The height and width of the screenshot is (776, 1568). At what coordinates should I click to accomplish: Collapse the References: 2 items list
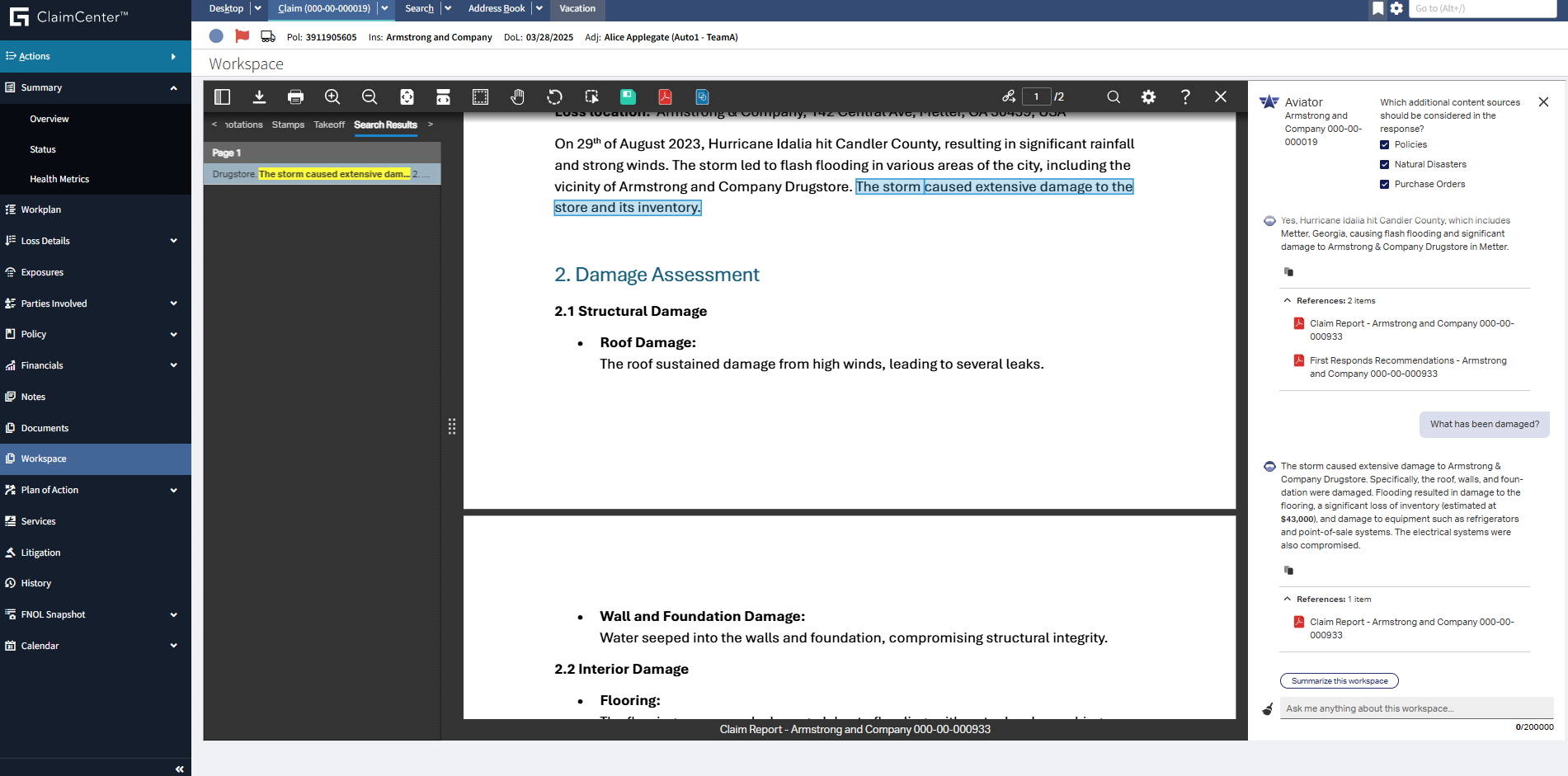tap(1288, 301)
